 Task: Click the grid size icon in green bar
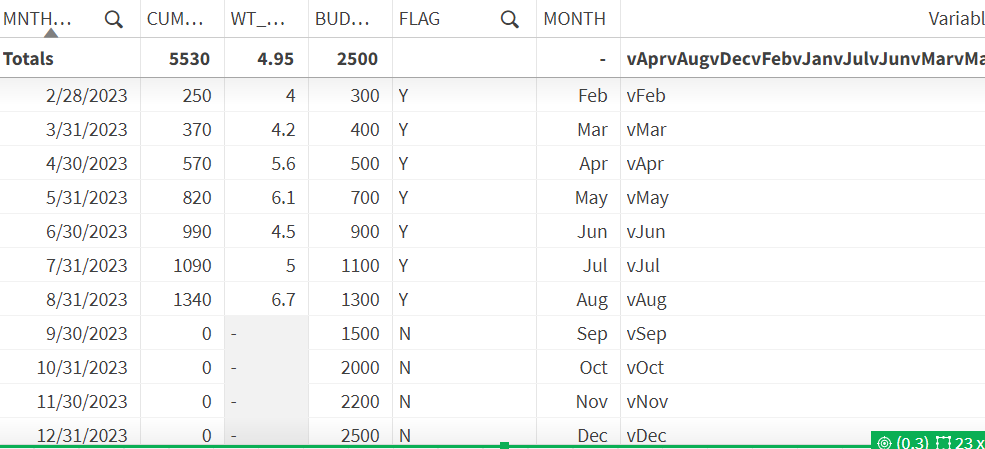click(944, 442)
